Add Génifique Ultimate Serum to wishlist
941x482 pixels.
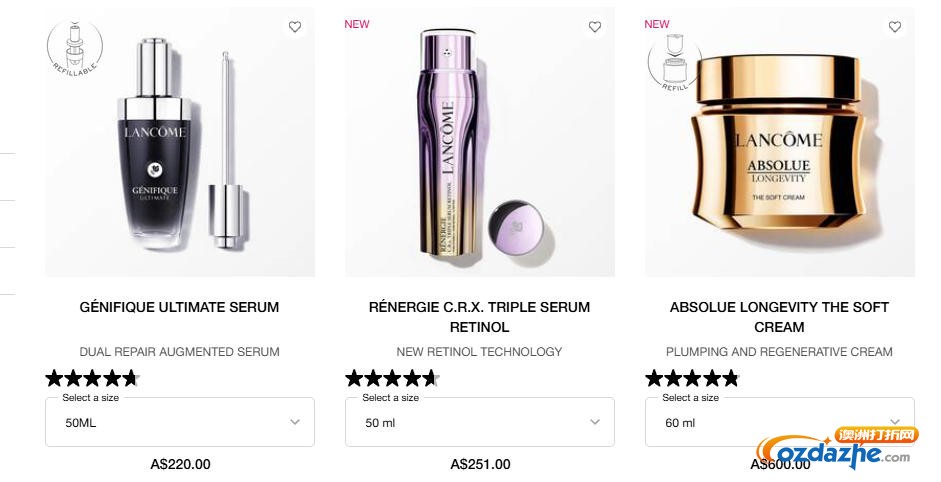point(295,26)
